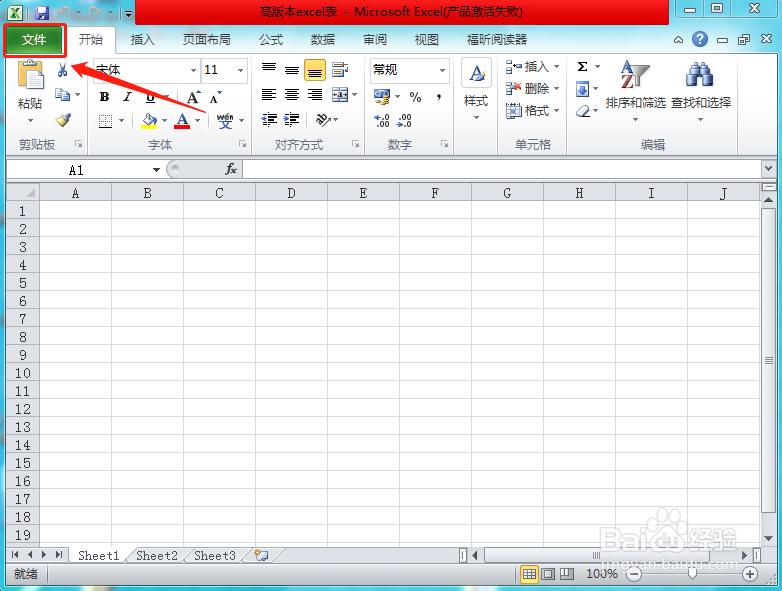Viewport: 782px width, 591px height.
Task: Click the Increase Font Size icon
Action: (x=193, y=97)
